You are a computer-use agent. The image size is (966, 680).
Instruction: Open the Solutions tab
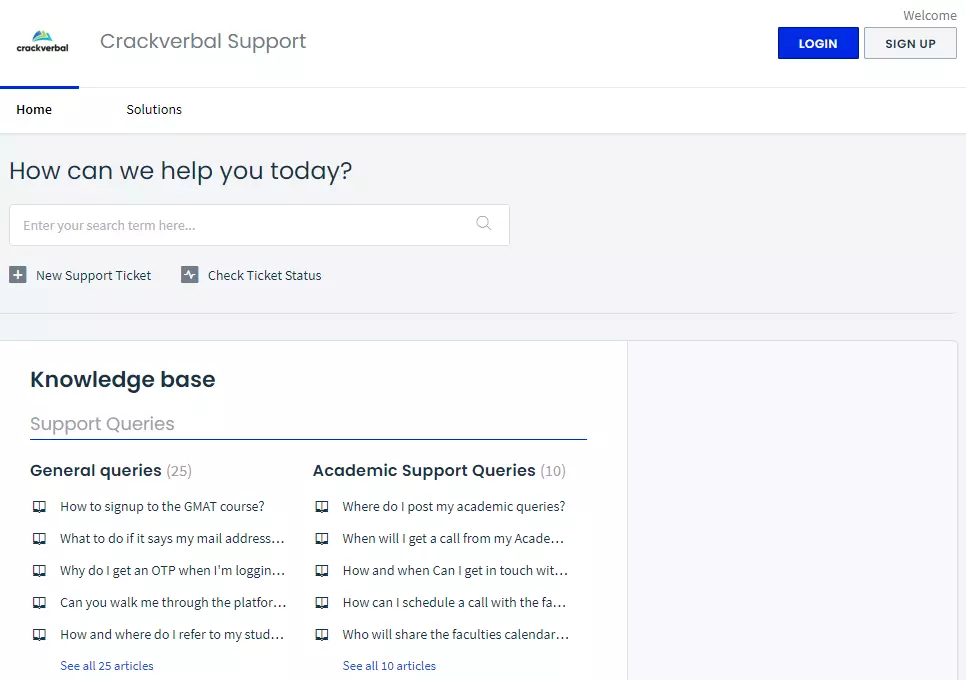[x=154, y=110]
